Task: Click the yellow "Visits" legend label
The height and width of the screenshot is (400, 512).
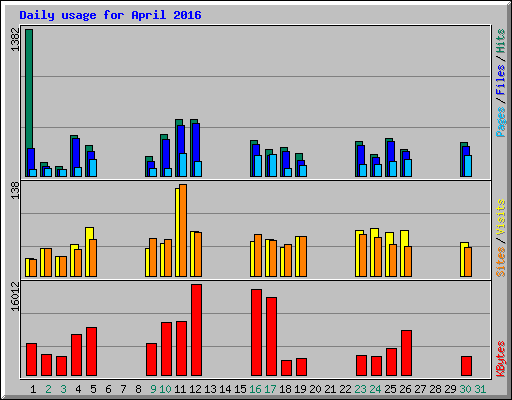Action: point(500,217)
